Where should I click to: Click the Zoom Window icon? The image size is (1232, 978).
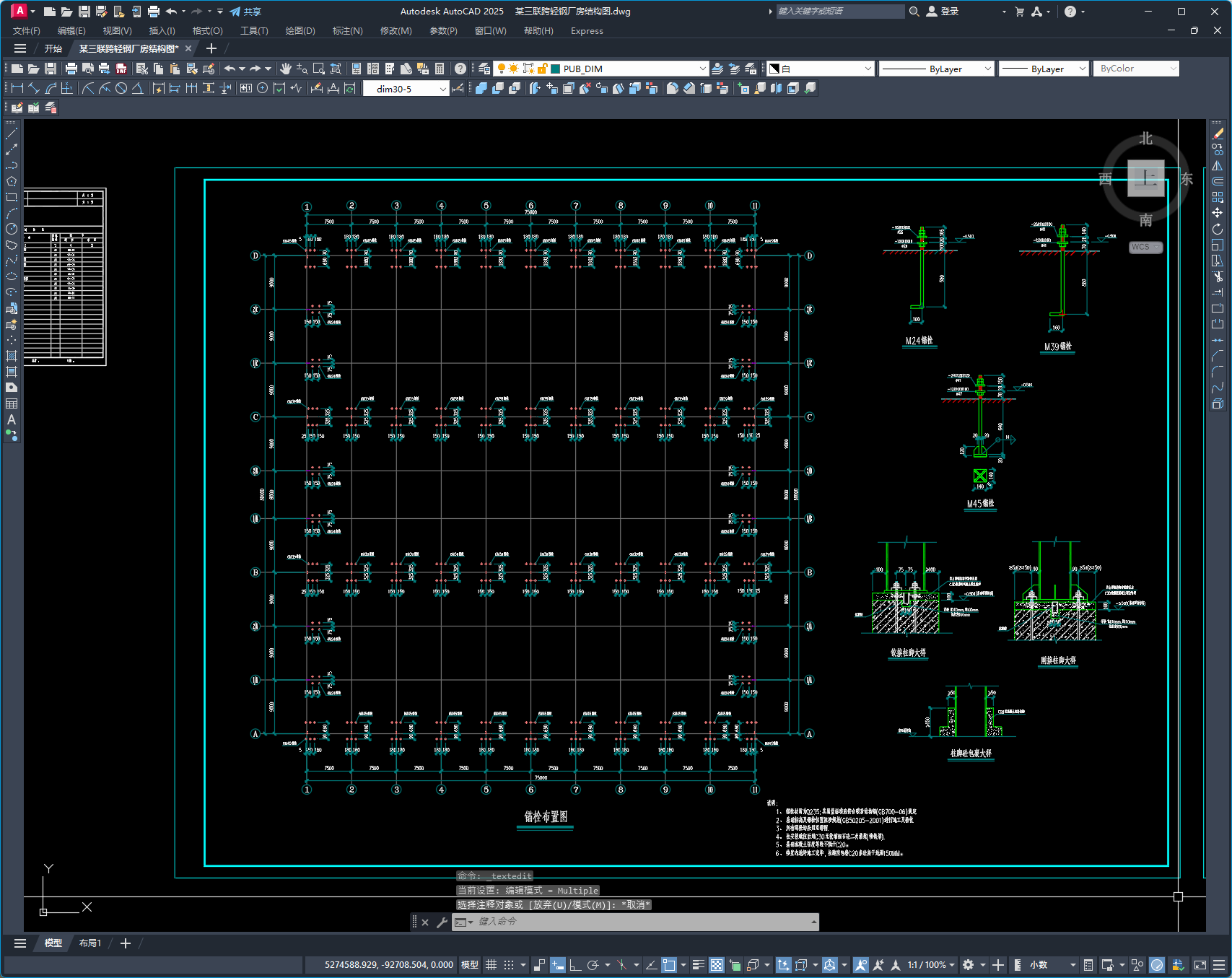tap(319, 69)
